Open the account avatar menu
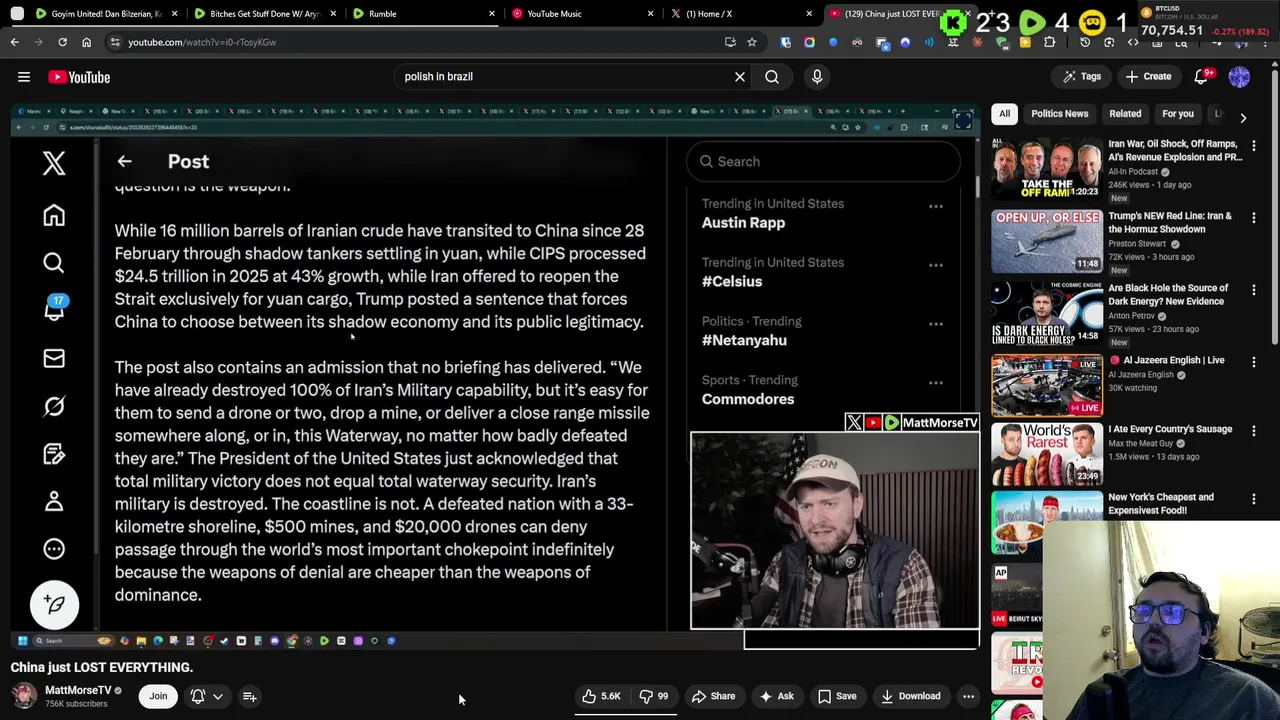This screenshot has height=720, width=1280. pyautogui.click(x=1239, y=77)
